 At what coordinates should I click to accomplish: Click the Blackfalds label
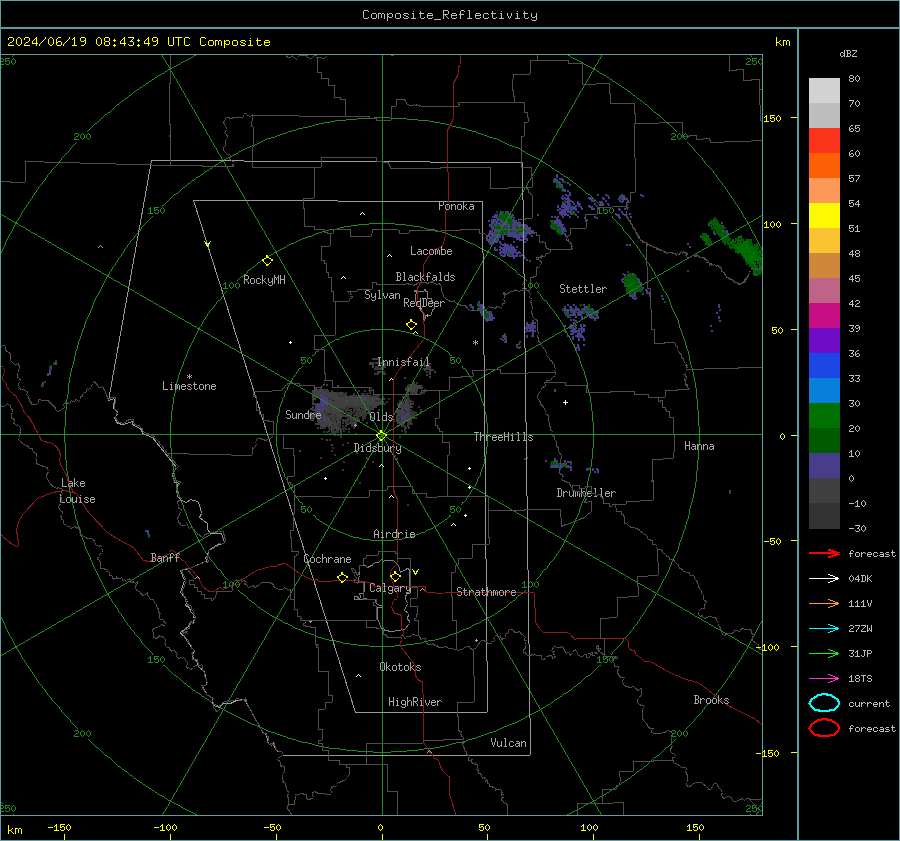(425, 277)
